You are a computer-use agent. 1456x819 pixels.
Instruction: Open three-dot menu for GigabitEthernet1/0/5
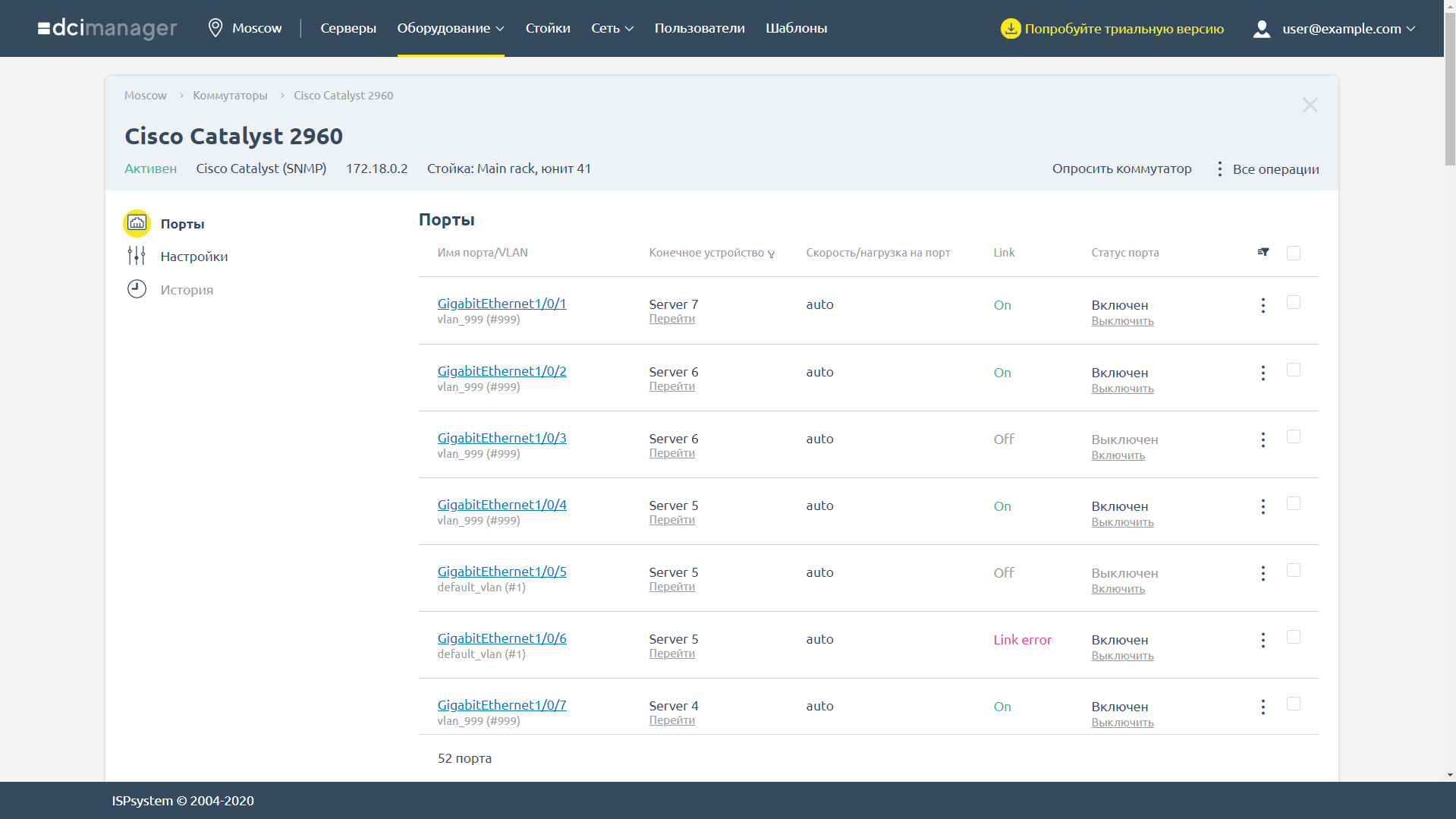[x=1263, y=573]
